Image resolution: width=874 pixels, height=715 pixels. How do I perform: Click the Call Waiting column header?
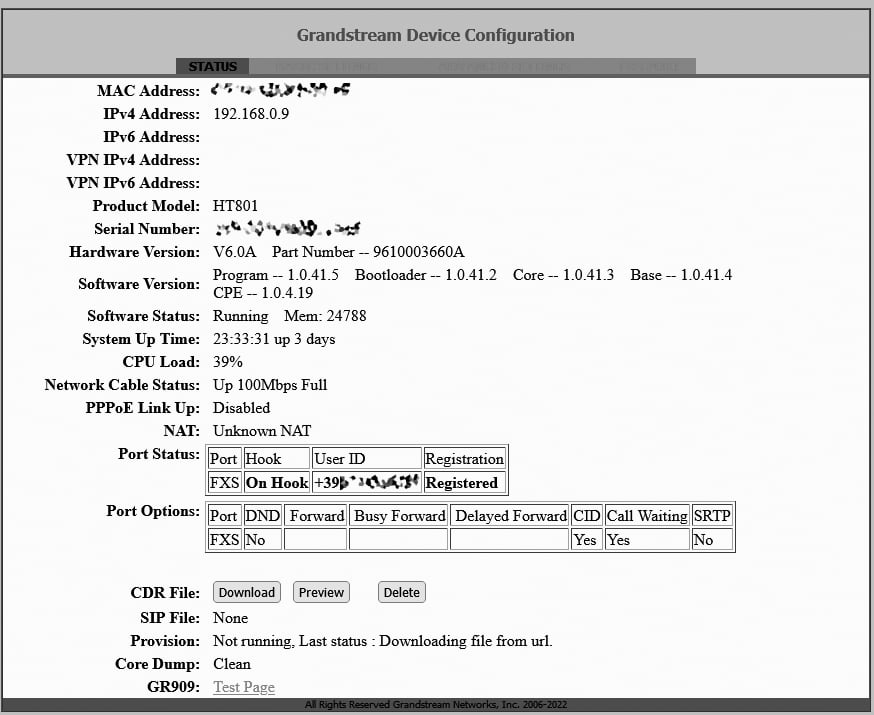point(647,515)
